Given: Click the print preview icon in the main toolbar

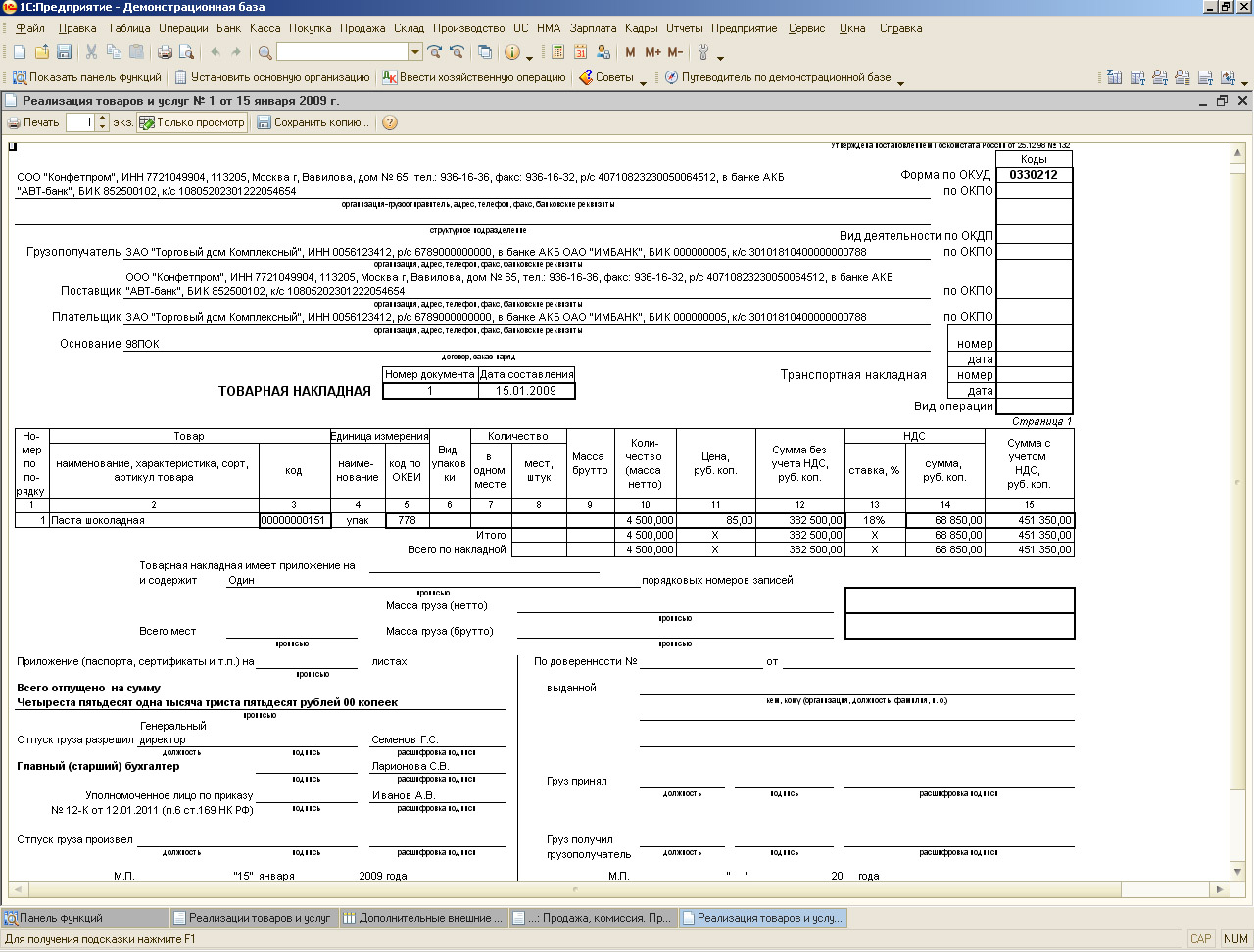Looking at the screenshot, I should coord(186,52).
